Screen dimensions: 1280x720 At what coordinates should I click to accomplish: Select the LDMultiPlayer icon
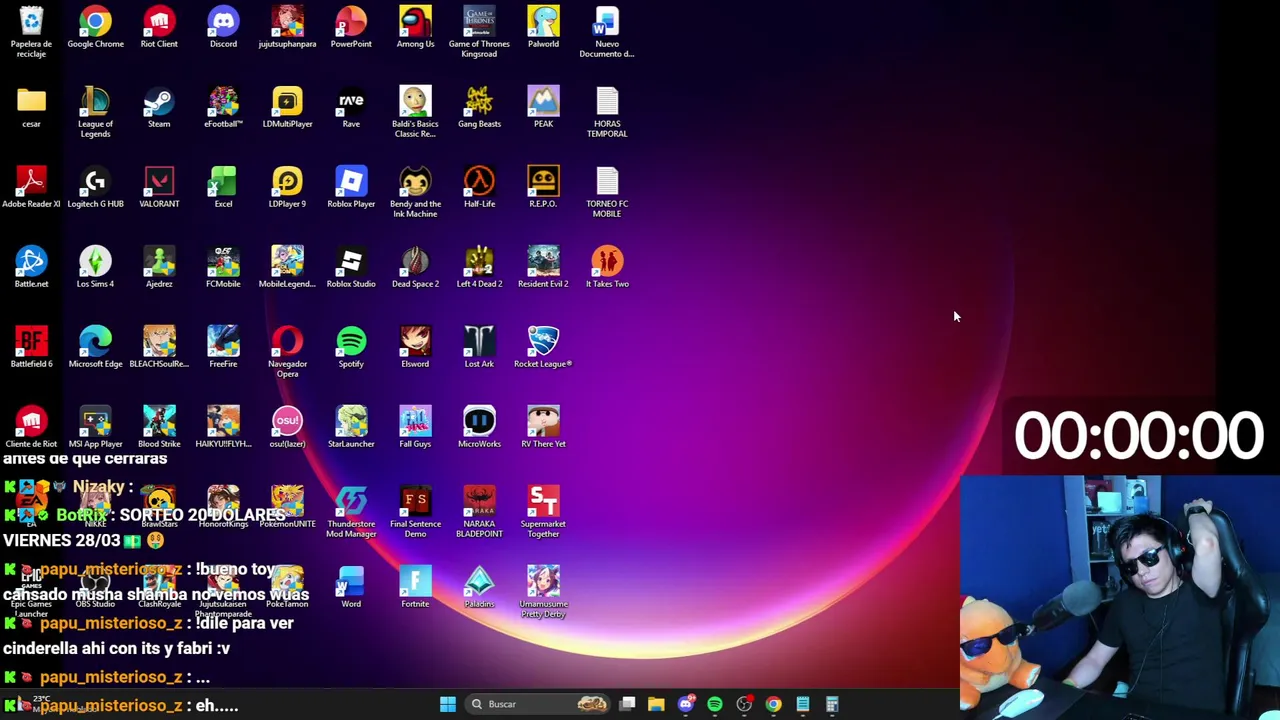[x=287, y=107]
